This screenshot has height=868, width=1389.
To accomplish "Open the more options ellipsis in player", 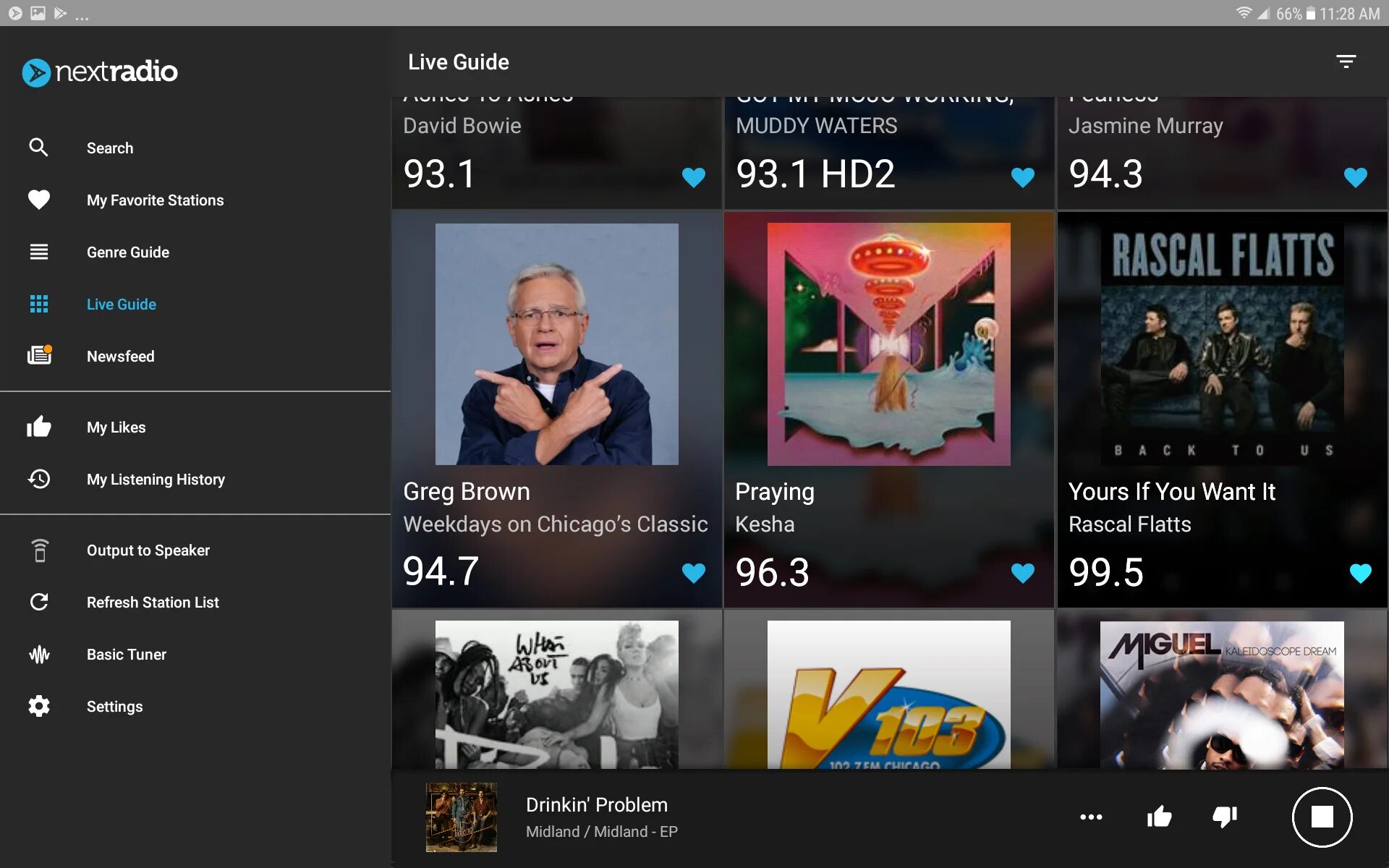I will (1091, 817).
